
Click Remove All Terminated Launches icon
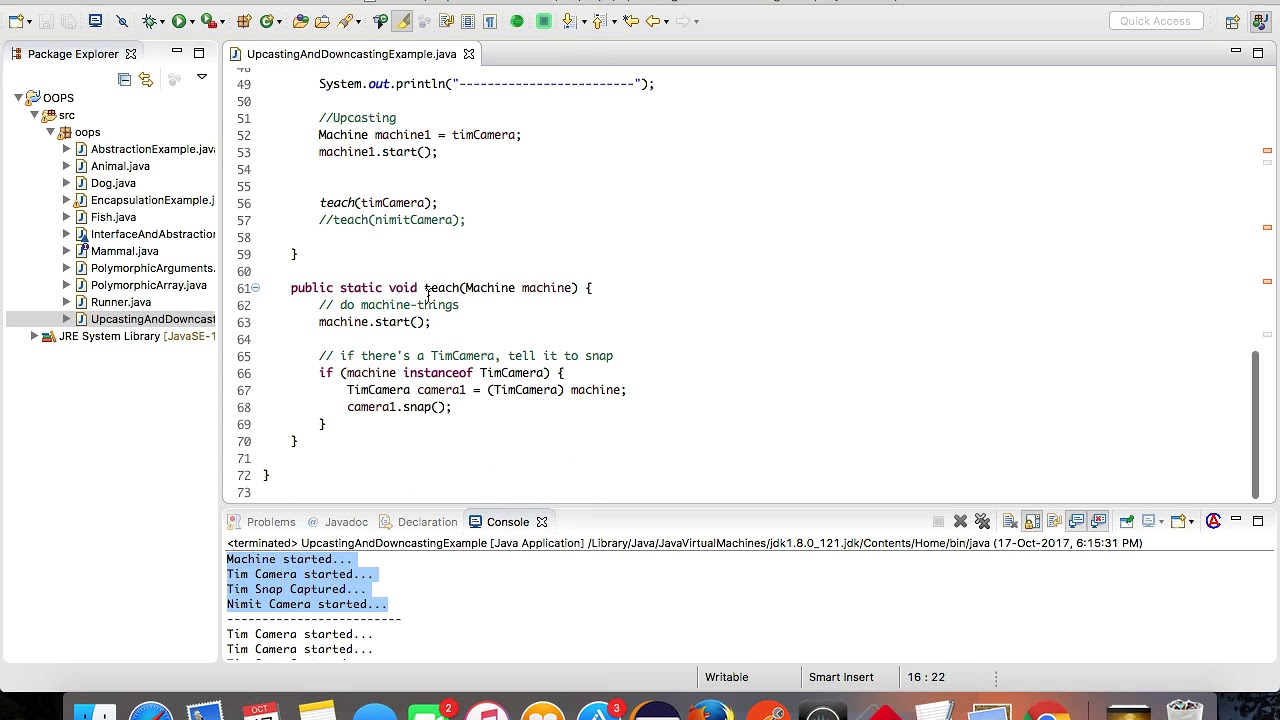(x=982, y=521)
